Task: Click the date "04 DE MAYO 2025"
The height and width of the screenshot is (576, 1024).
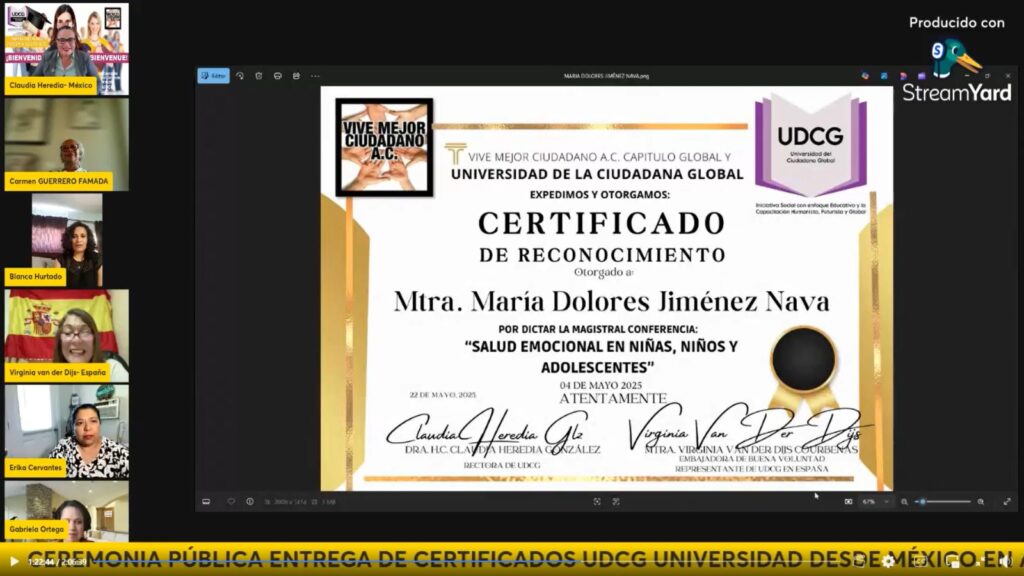Action: pyautogui.click(x=601, y=385)
